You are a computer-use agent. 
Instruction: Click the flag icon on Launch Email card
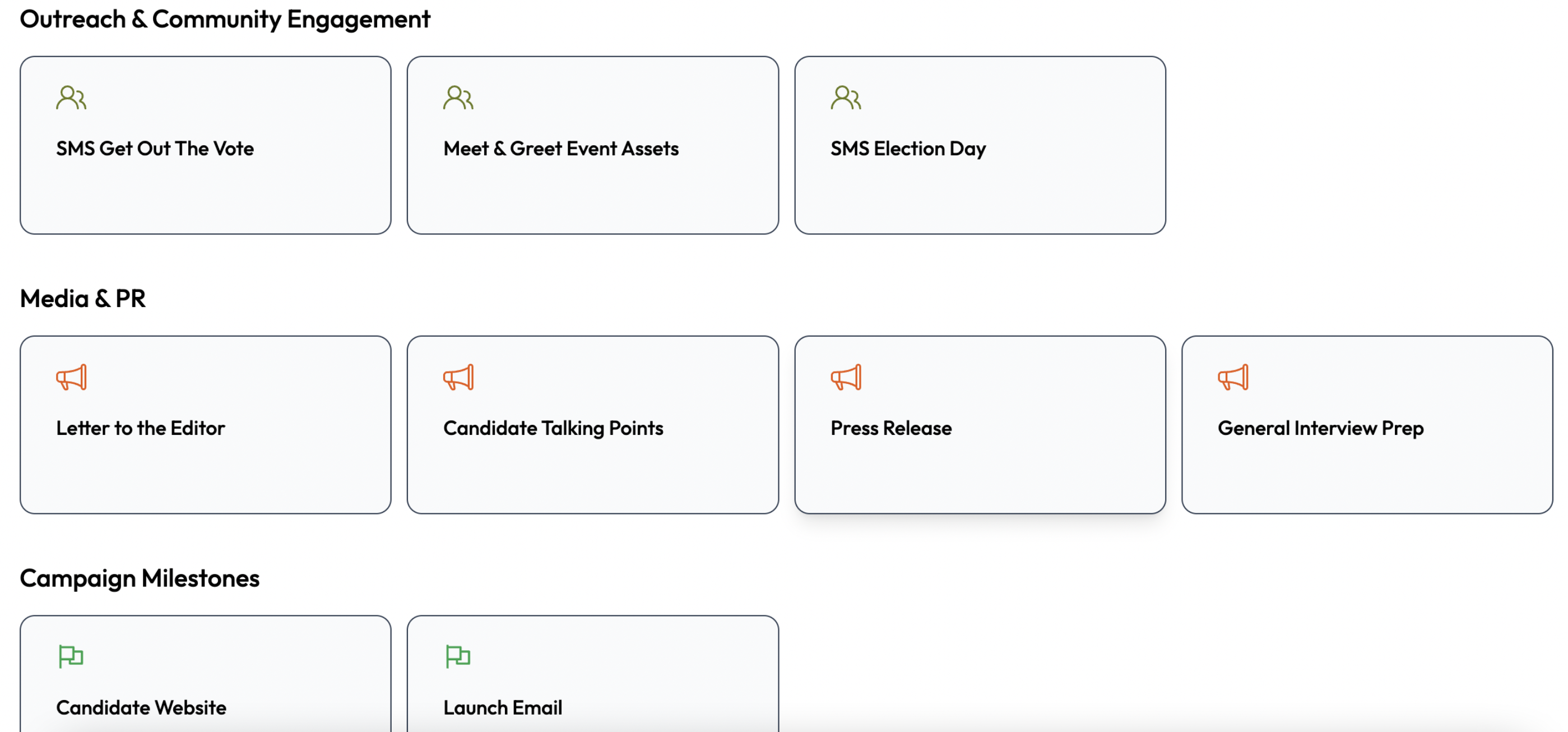click(459, 656)
